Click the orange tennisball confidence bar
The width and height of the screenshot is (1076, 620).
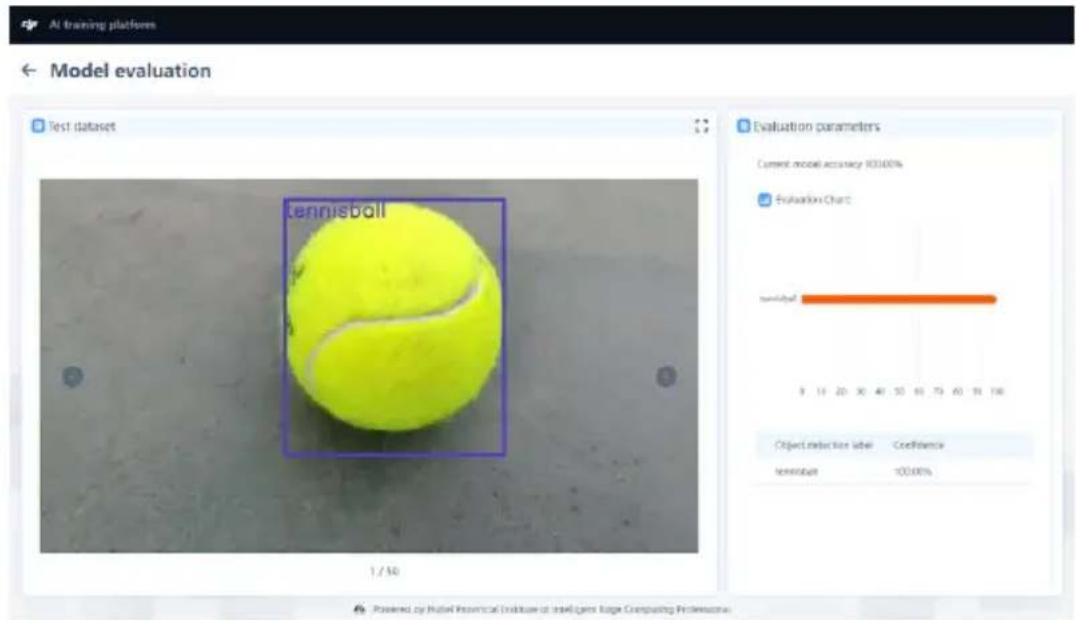click(898, 299)
